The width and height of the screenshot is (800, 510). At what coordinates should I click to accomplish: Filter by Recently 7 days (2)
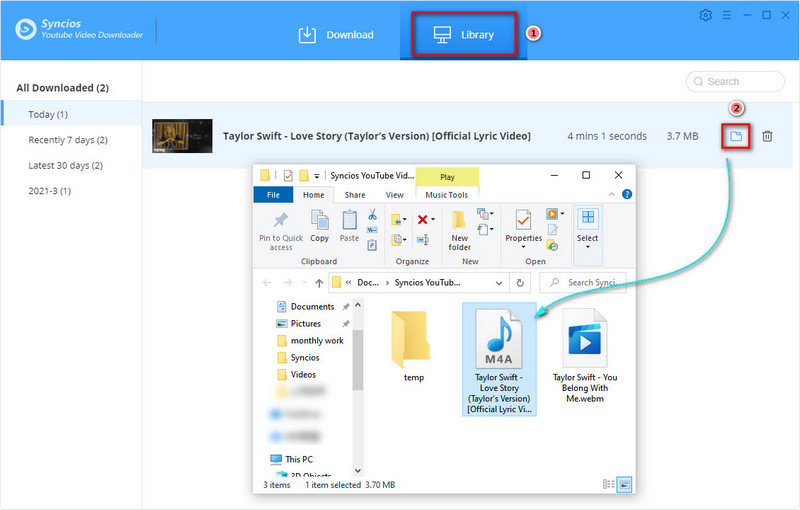tap(68, 140)
